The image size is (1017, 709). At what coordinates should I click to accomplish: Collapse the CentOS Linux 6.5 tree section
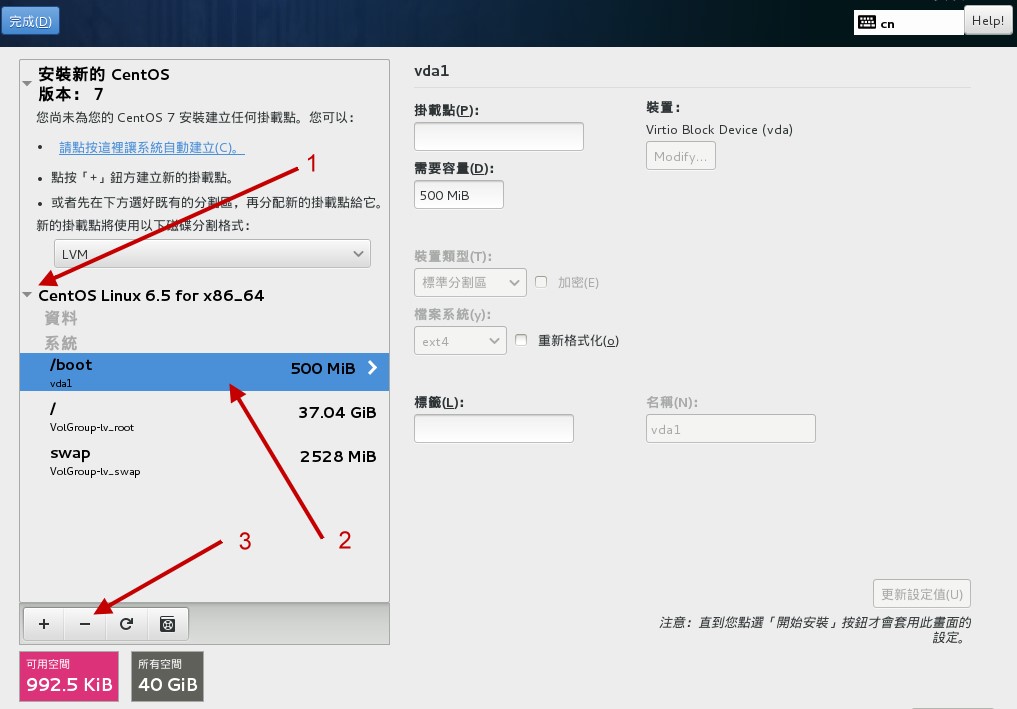[x=26, y=296]
